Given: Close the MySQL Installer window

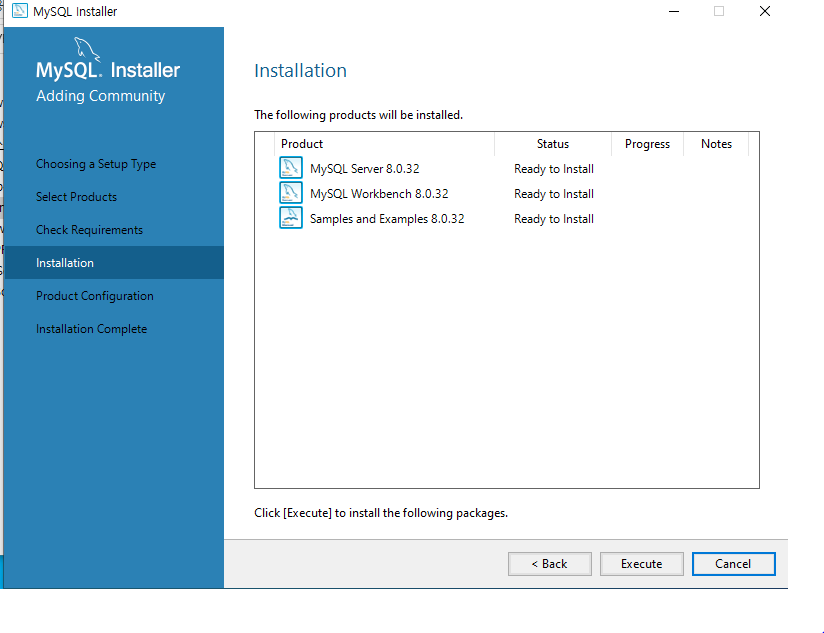Looking at the screenshot, I should click(765, 11).
